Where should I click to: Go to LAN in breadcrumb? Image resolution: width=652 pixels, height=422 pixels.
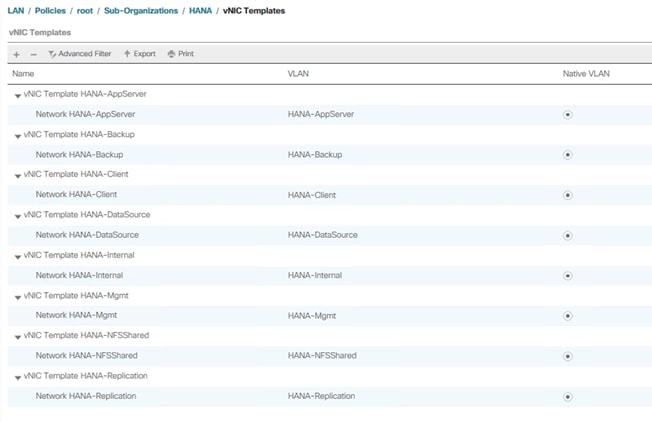tap(16, 11)
